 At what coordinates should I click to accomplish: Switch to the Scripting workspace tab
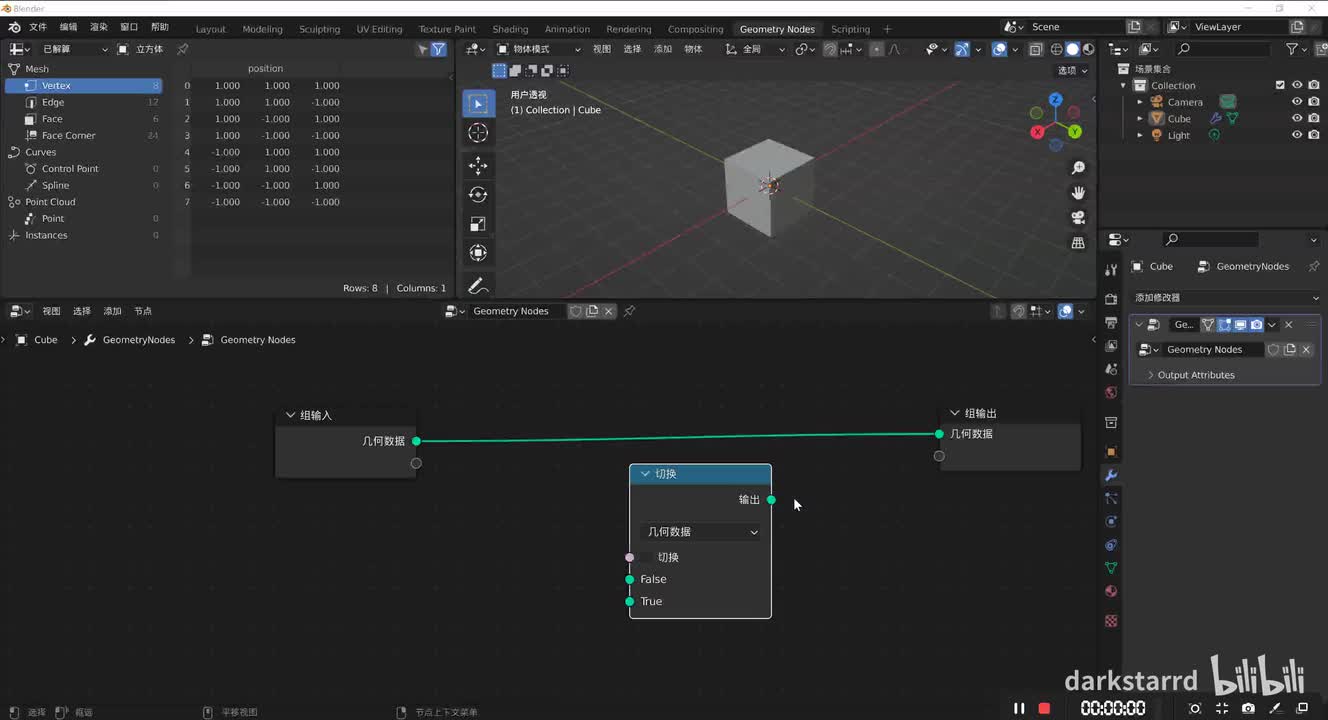pos(850,29)
